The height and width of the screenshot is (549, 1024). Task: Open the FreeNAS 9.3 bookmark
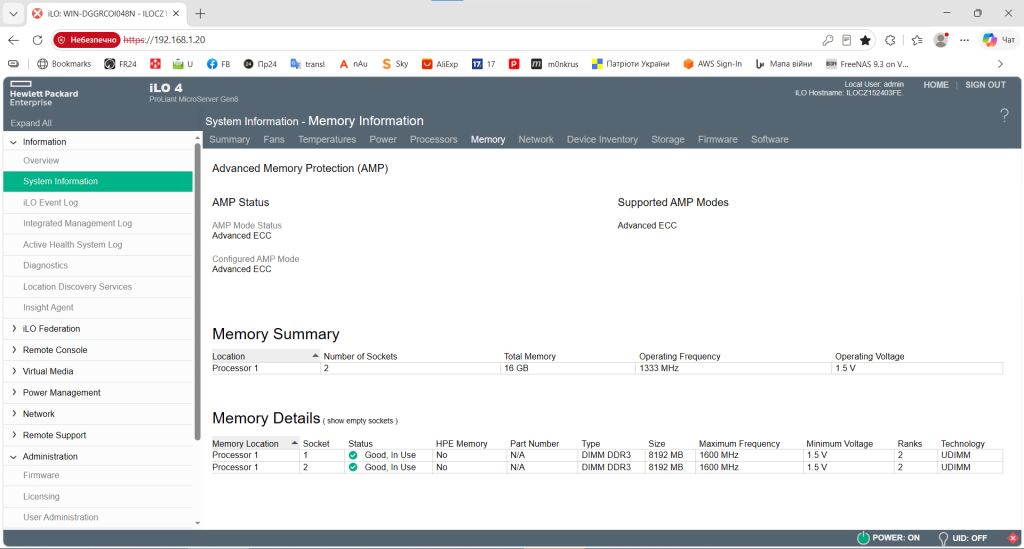tap(867, 64)
